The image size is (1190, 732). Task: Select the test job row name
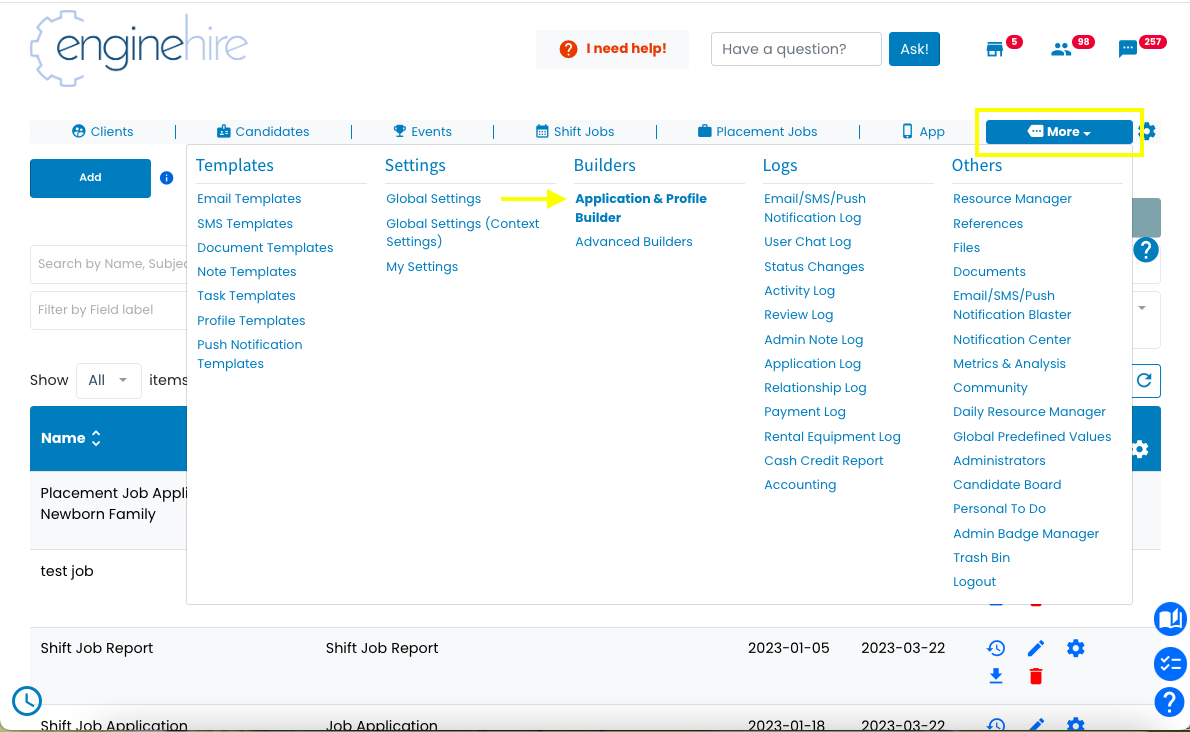67,571
